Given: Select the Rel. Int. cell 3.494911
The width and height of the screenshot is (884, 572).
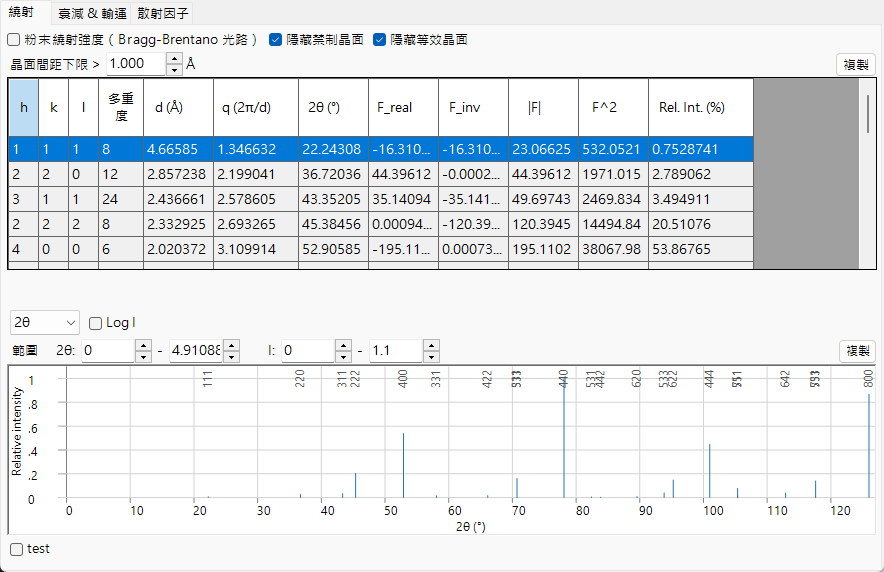Looking at the screenshot, I should coord(701,199).
